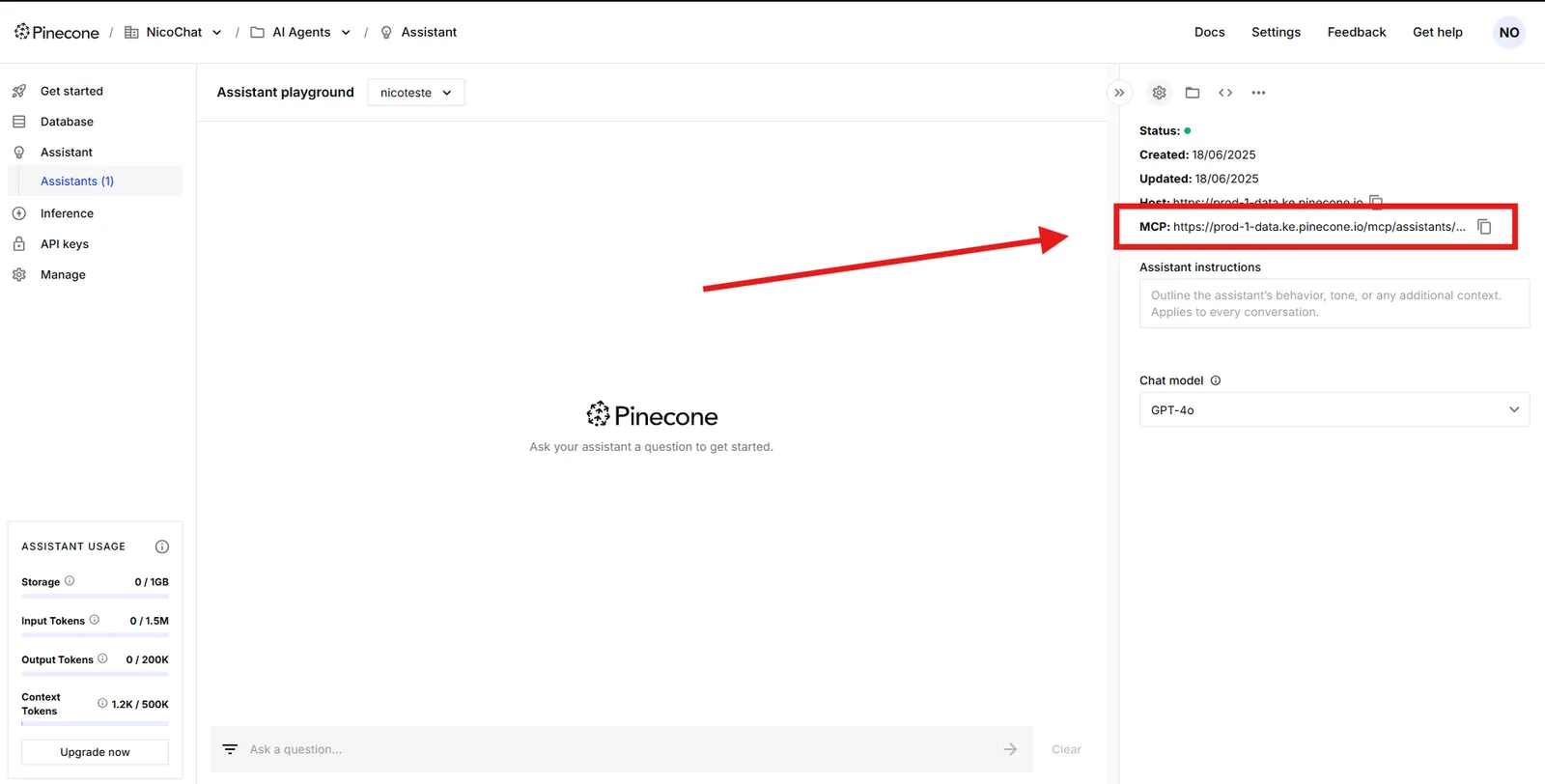
Task: Open the filter icon beside question box
Action: pos(230,749)
